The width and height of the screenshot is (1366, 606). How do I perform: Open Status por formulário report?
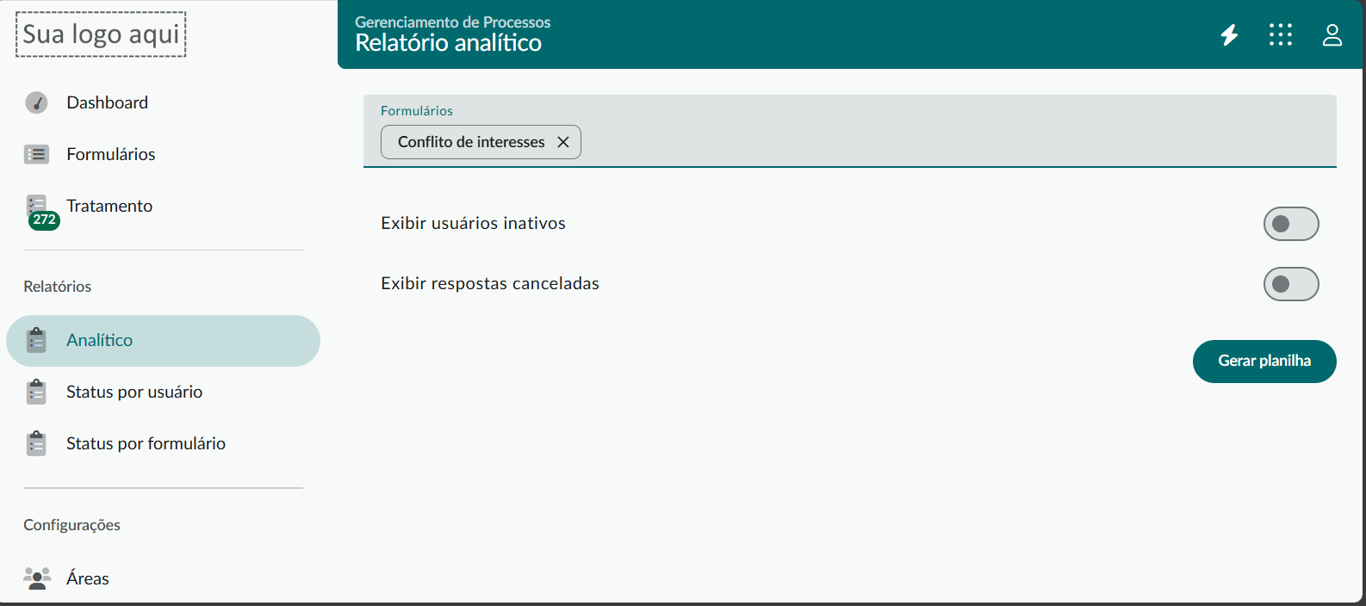coord(163,443)
